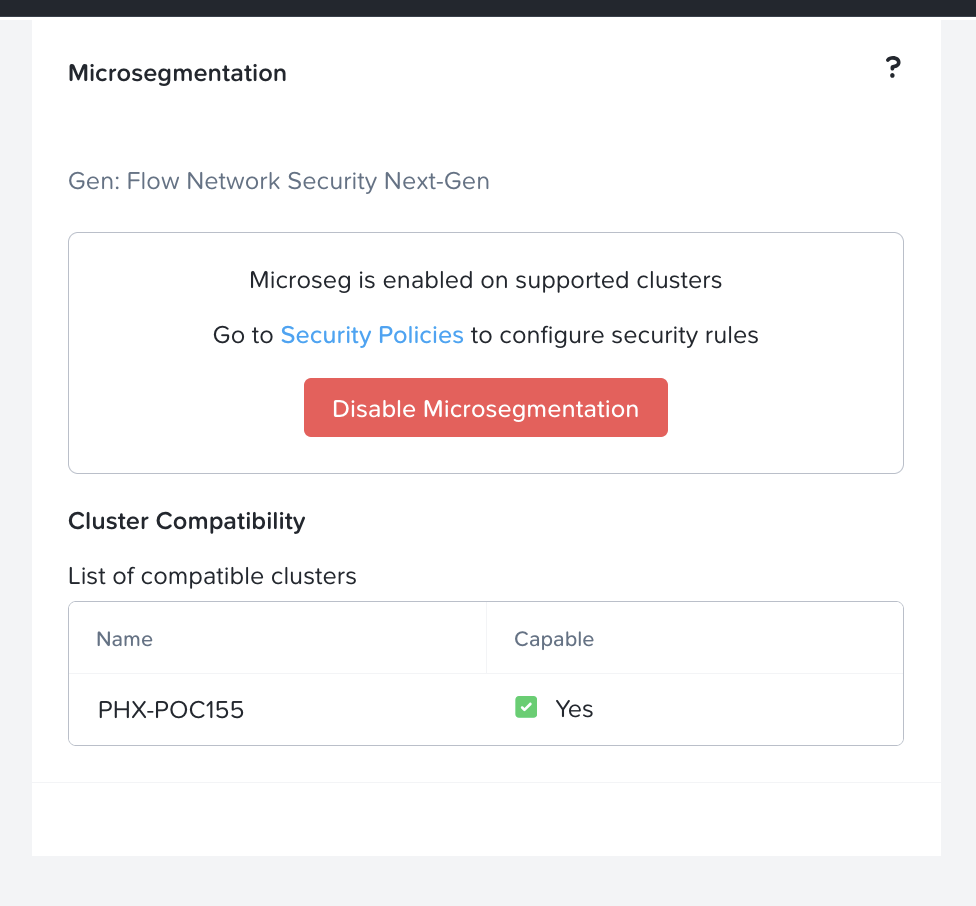Click the Microseg is enabled status message
Screen dimensions: 976x906
point(485,280)
